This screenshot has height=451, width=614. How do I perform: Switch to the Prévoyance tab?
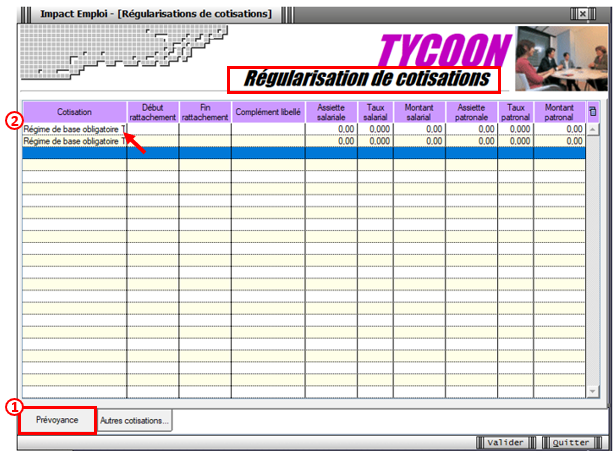coord(57,420)
